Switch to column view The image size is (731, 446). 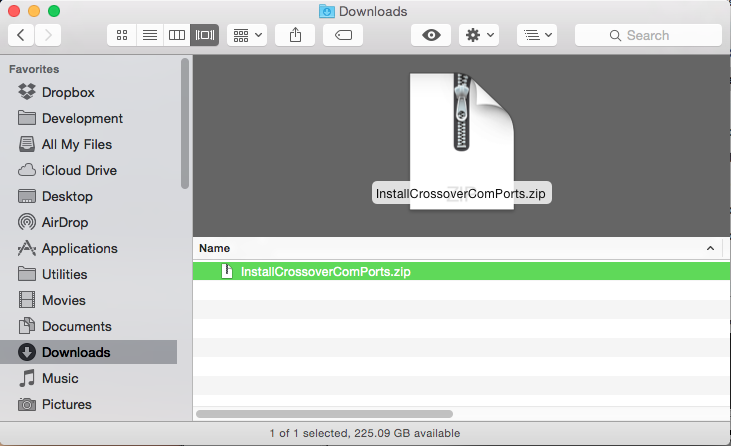point(177,35)
